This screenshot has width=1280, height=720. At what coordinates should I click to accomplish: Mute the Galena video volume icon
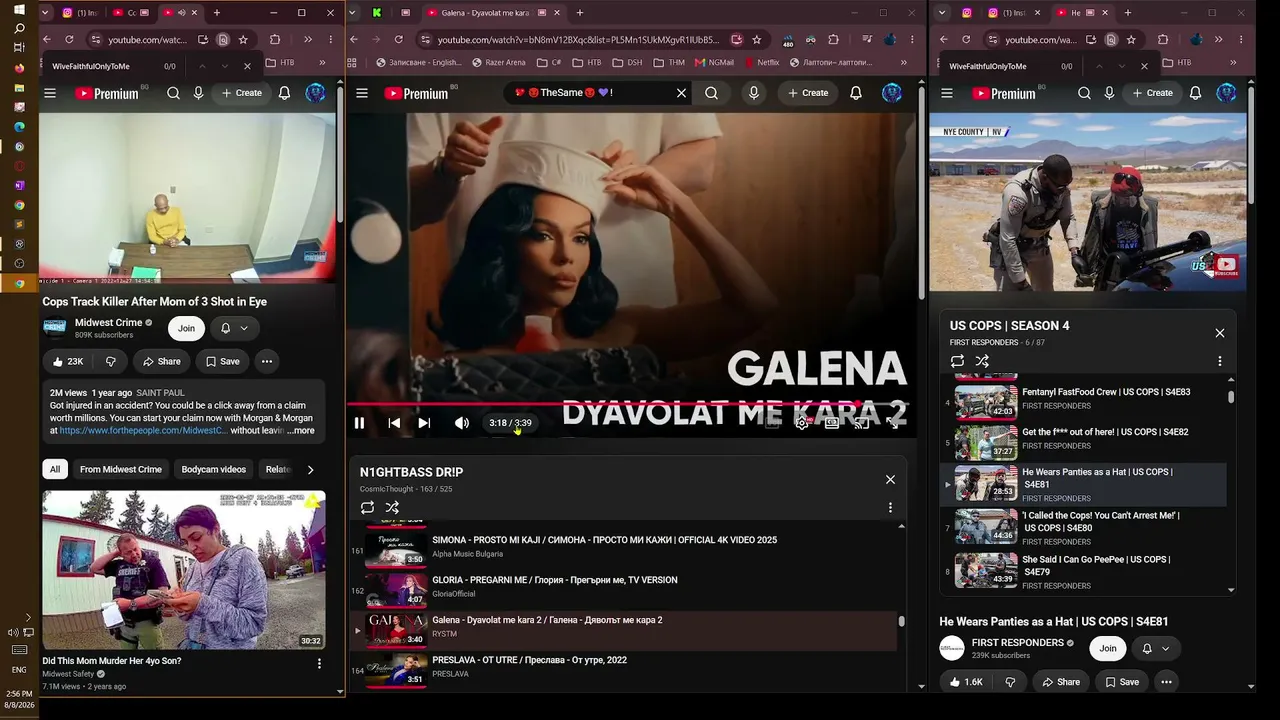(x=461, y=423)
